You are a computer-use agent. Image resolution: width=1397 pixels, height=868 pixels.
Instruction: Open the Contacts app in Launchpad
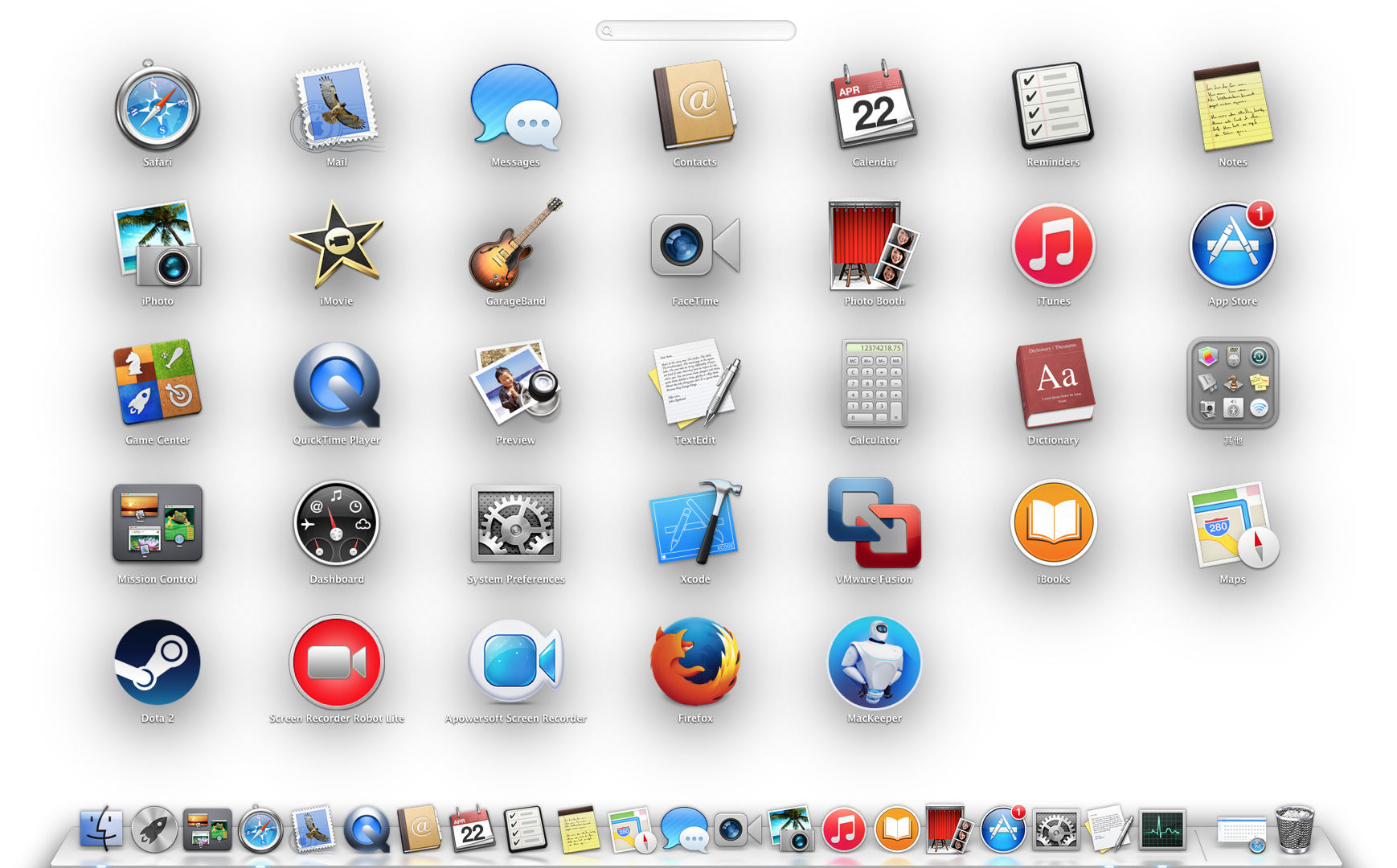[x=695, y=105]
